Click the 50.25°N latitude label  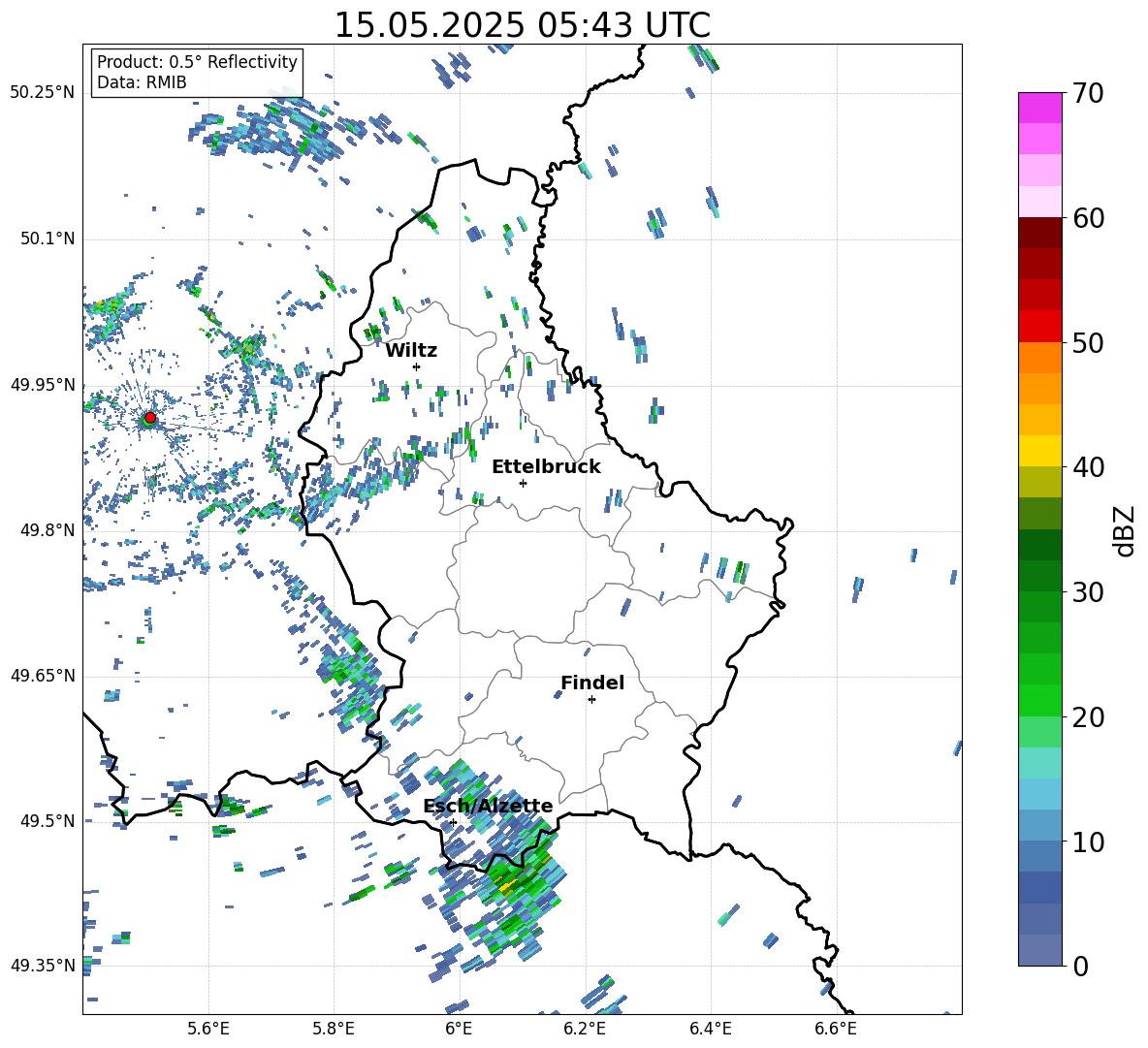43,93
